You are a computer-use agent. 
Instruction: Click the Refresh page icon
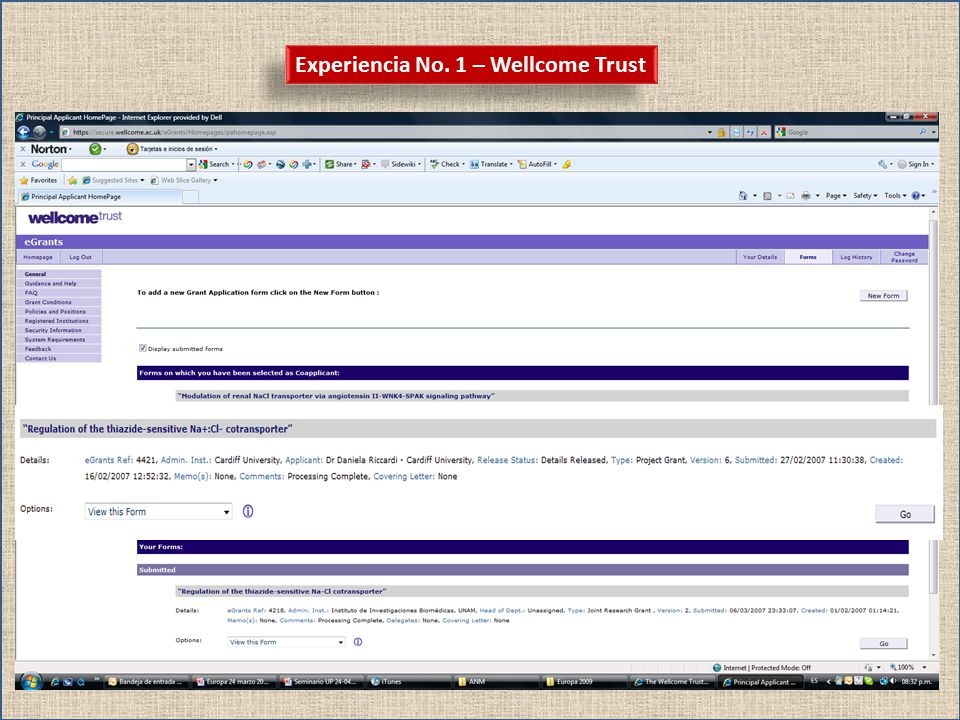tap(749, 132)
